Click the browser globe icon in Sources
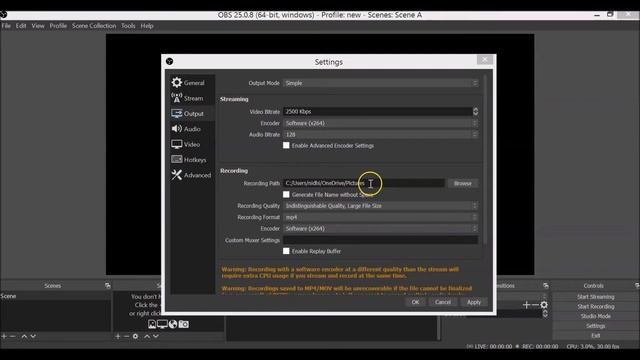The image size is (640, 360). pos(173,324)
